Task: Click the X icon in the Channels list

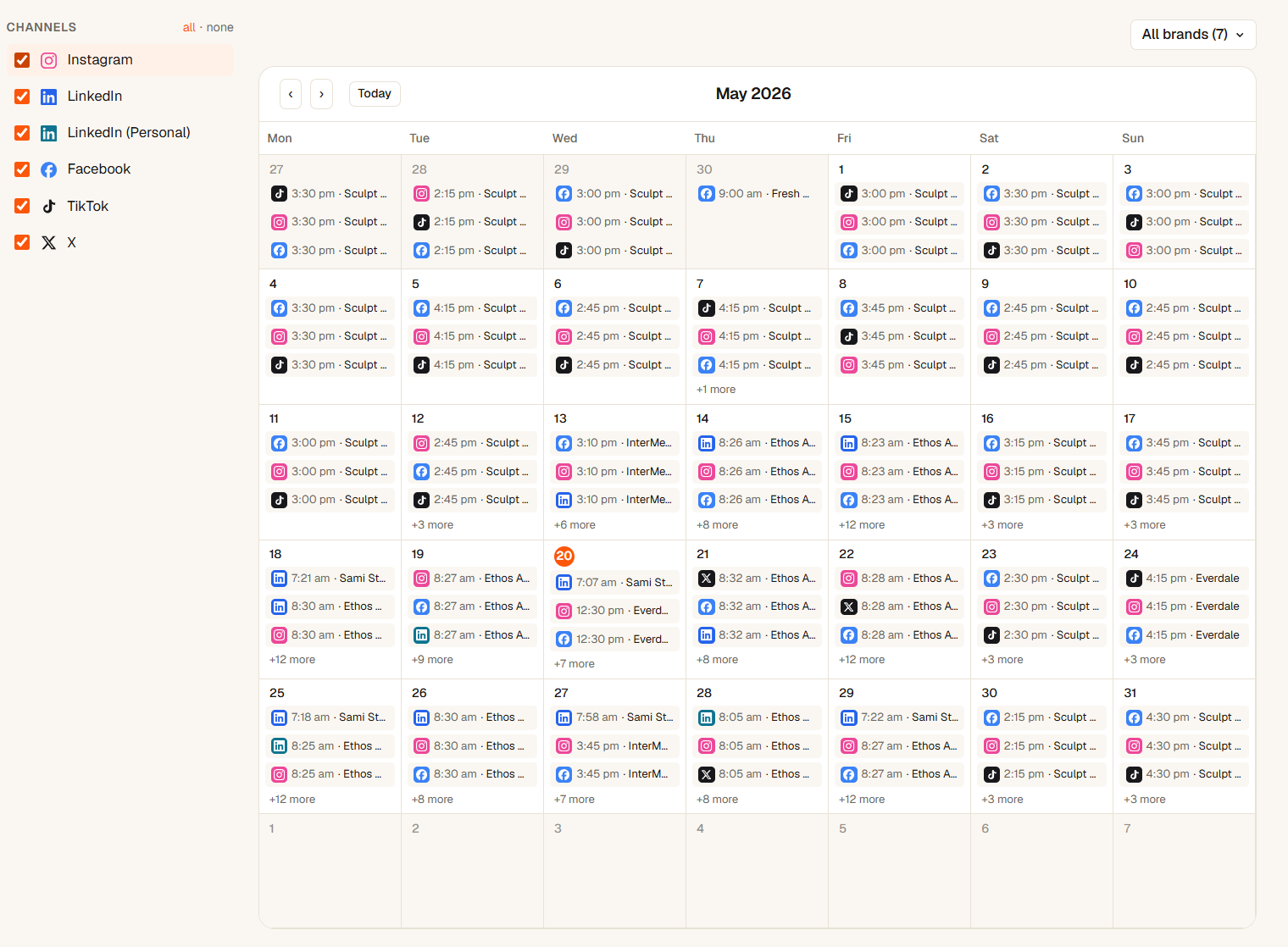Action: point(49,242)
